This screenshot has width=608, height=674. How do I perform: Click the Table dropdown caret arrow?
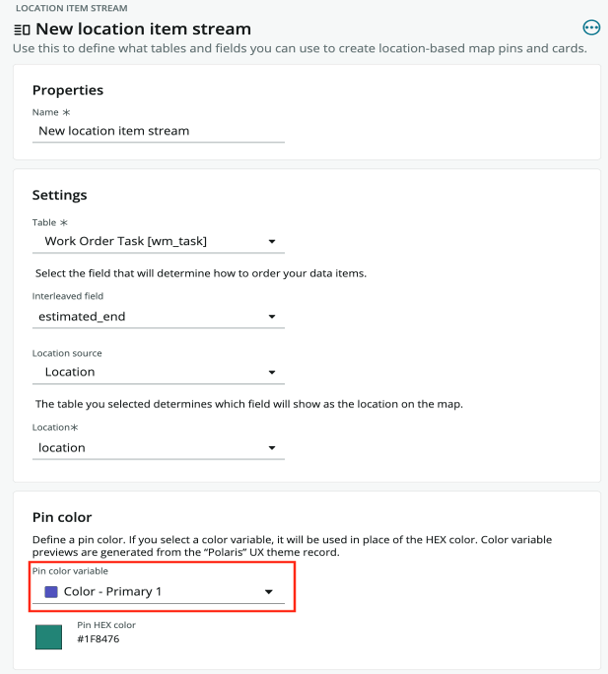[x=272, y=242]
